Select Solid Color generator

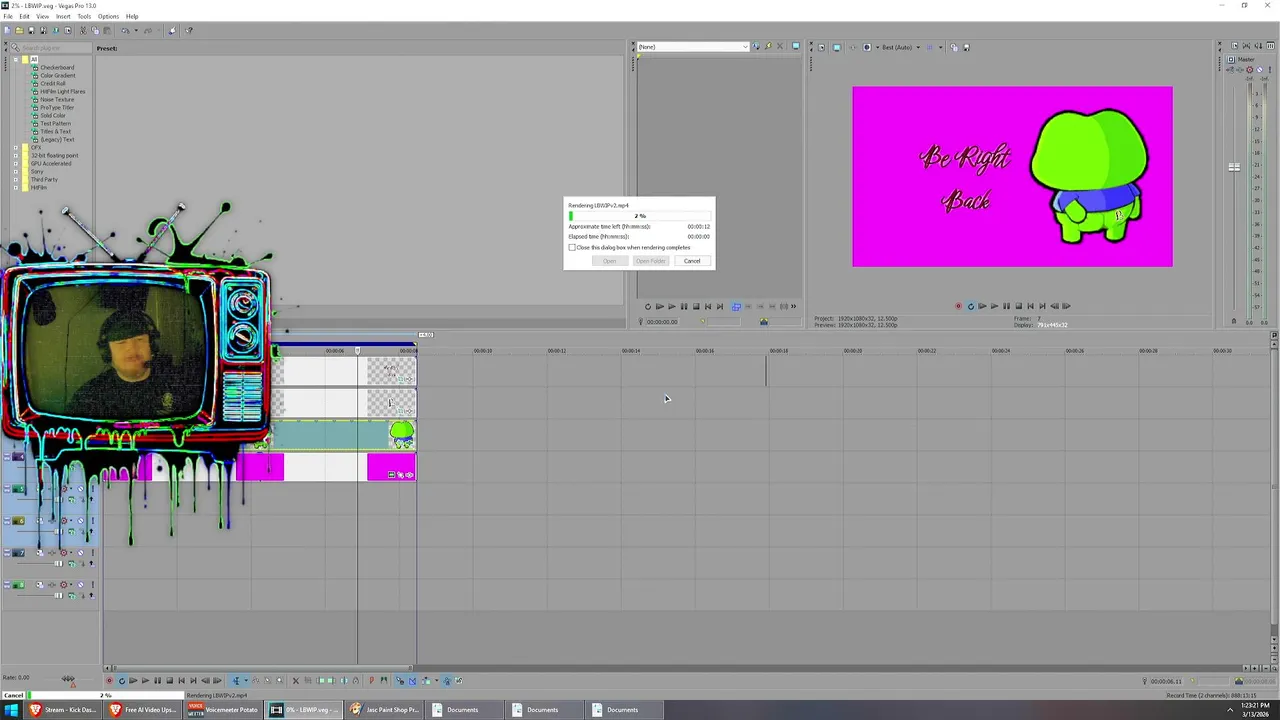tap(53, 115)
